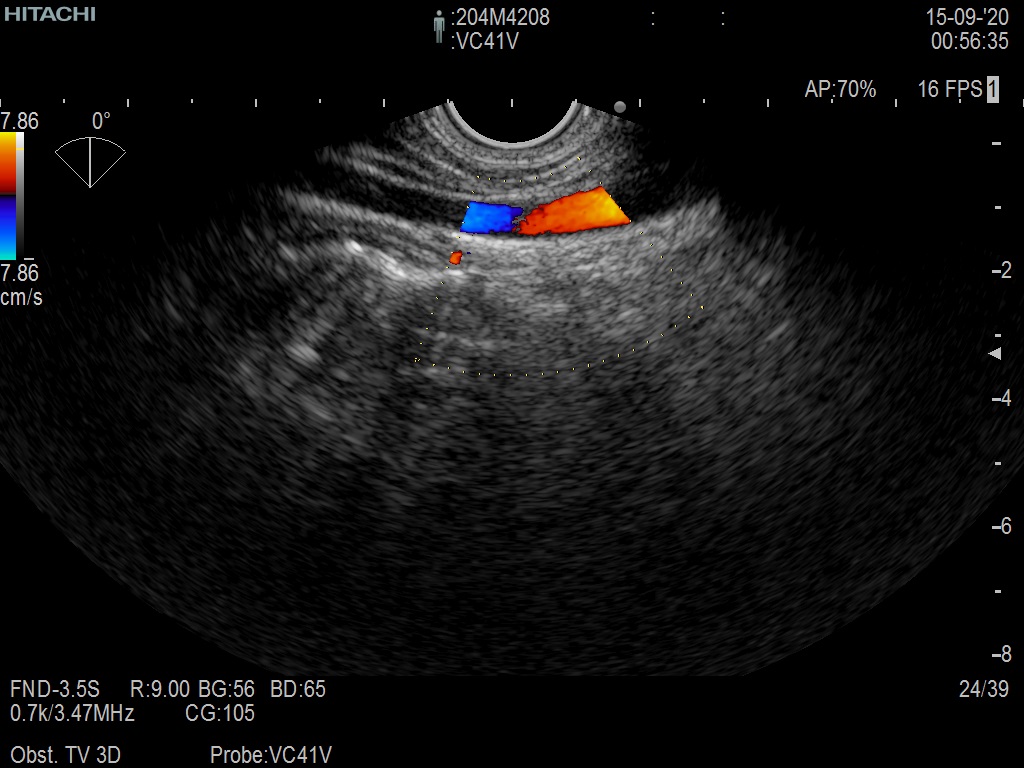Click the exam time 00:56:35

pyautogui.click(x=969, y=42)
